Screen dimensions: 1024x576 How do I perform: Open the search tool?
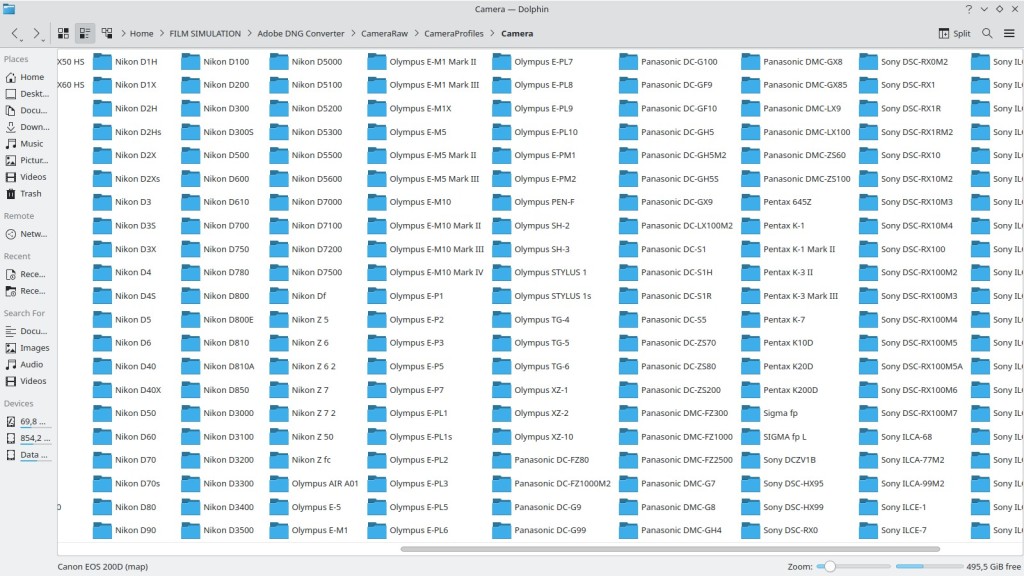point(987,33)
